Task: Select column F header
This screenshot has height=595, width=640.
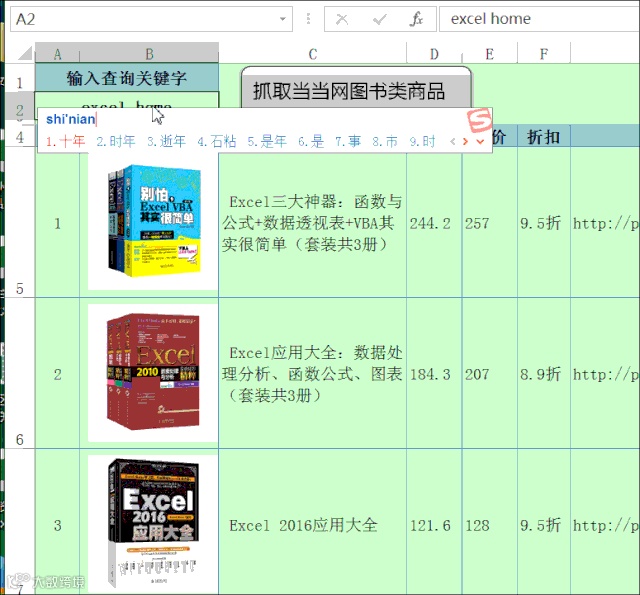Action: tap(544, 53)
